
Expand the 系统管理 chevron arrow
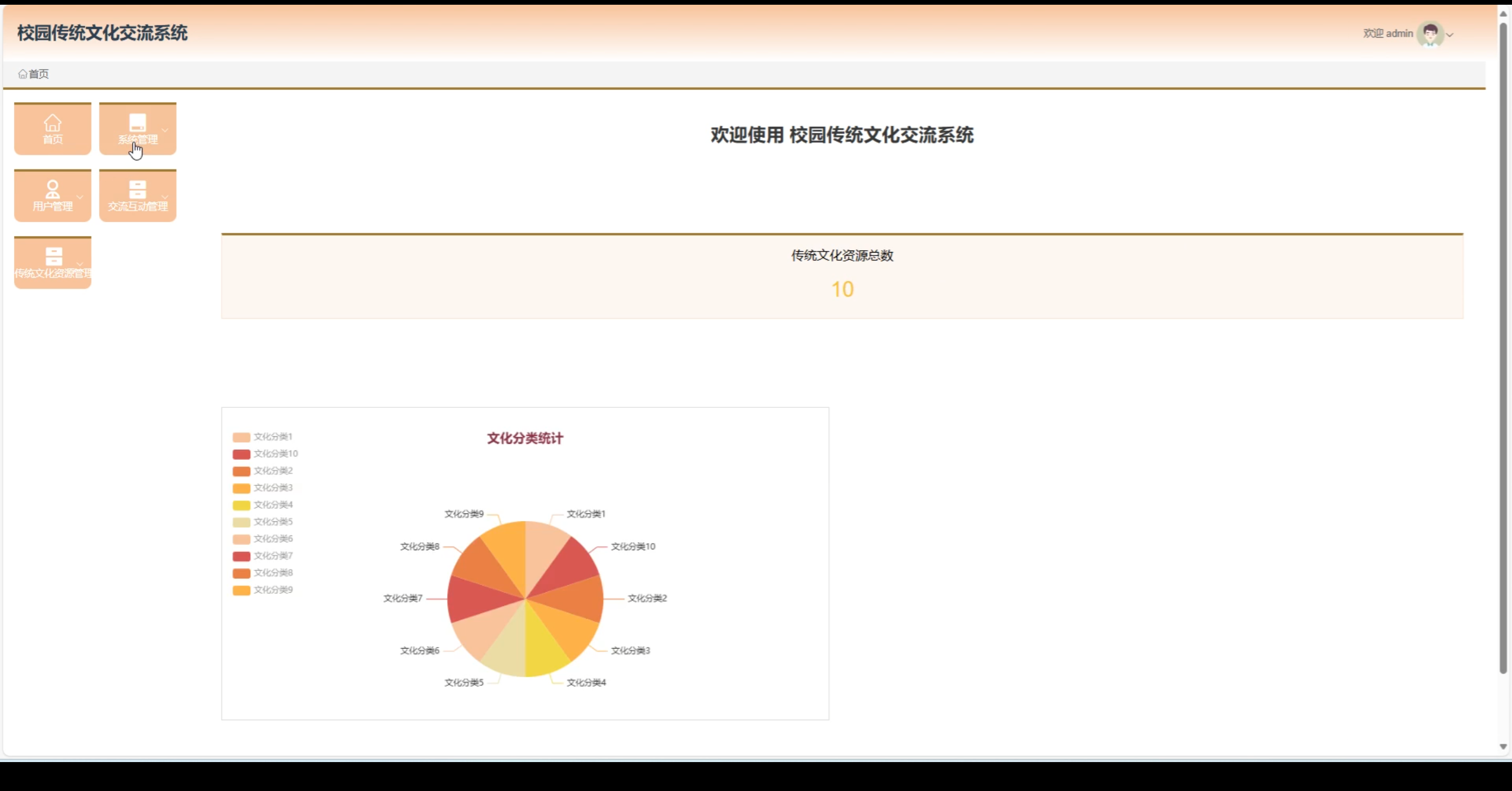coord(165,130)
